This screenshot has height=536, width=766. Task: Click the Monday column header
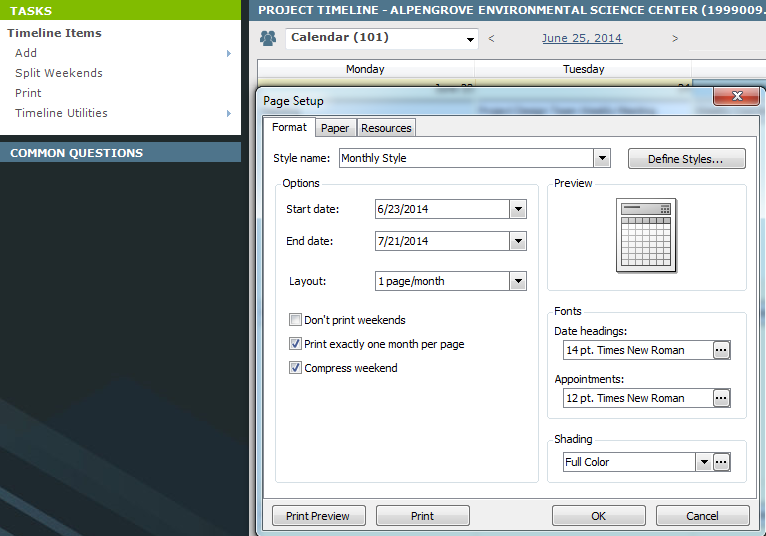click(365, 69)
